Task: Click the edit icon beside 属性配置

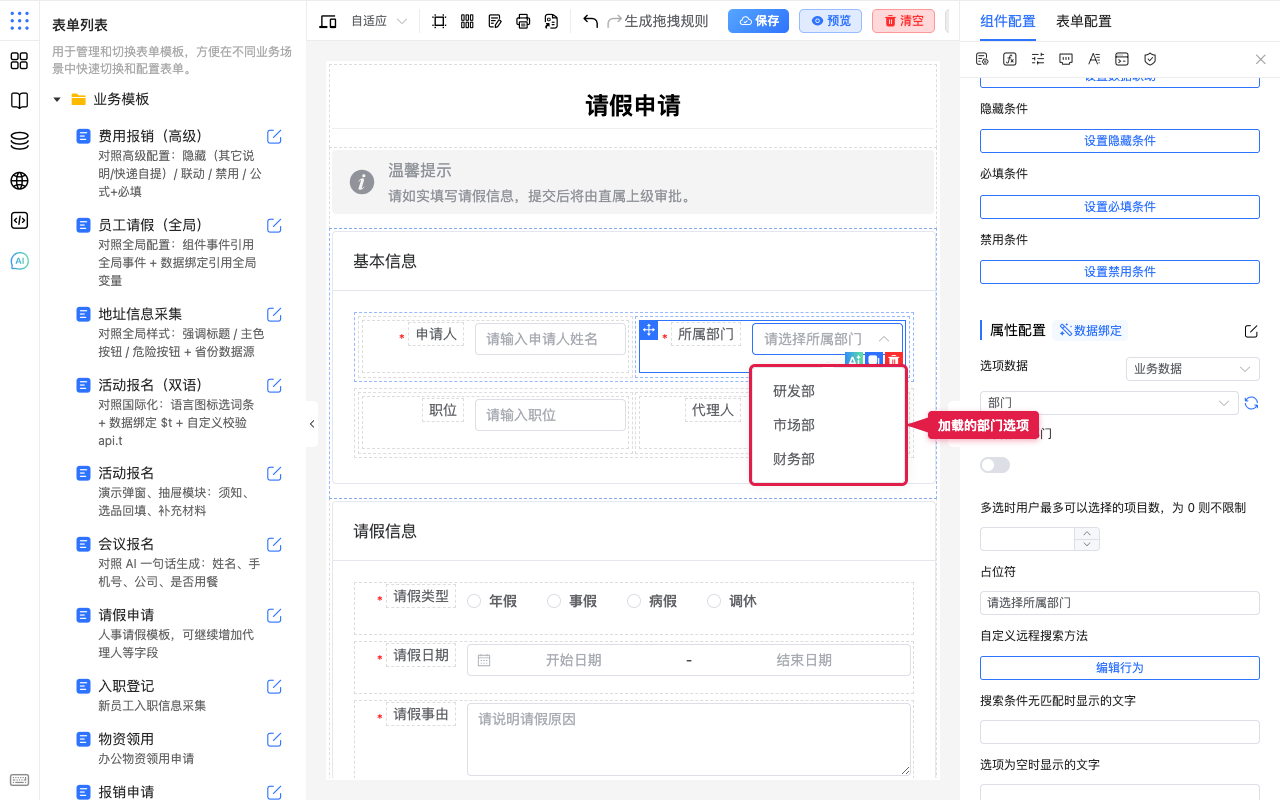Action: (1251, 331)
